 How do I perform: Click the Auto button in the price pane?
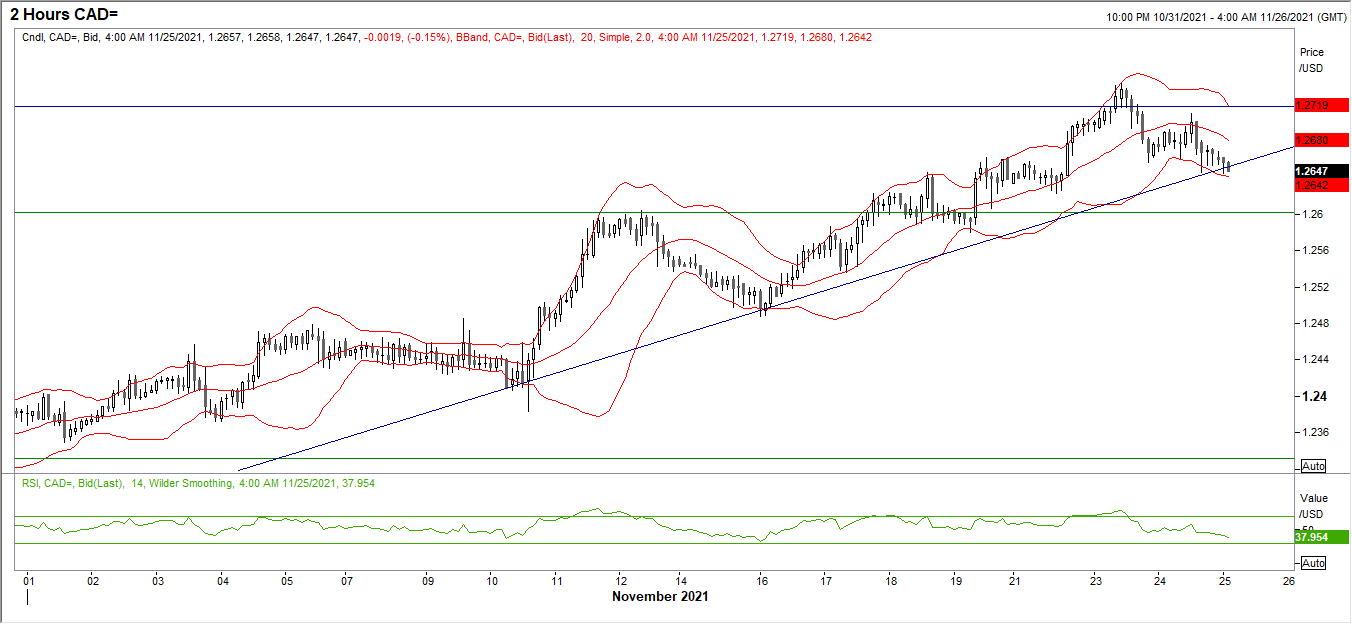(x=1313, y=466)
